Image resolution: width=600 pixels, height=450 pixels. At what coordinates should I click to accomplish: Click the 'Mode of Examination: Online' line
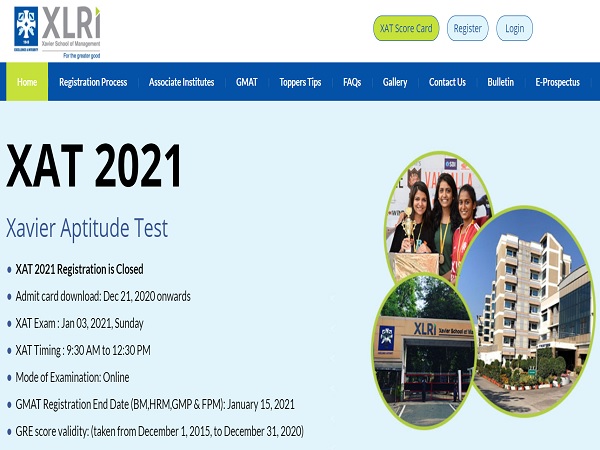coord(72,378)
